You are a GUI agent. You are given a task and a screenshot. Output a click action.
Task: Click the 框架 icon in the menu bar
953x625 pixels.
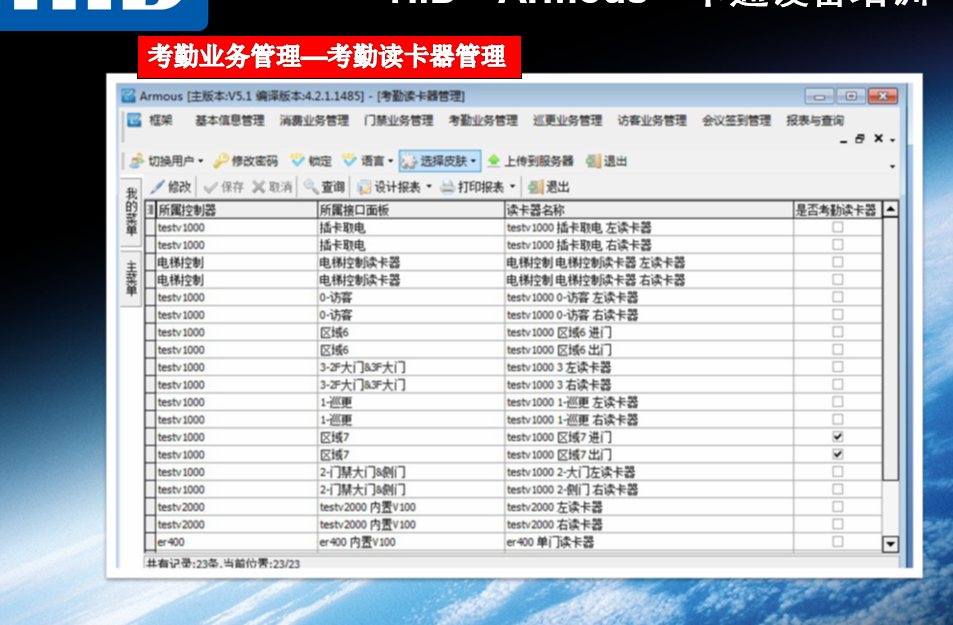134,120
